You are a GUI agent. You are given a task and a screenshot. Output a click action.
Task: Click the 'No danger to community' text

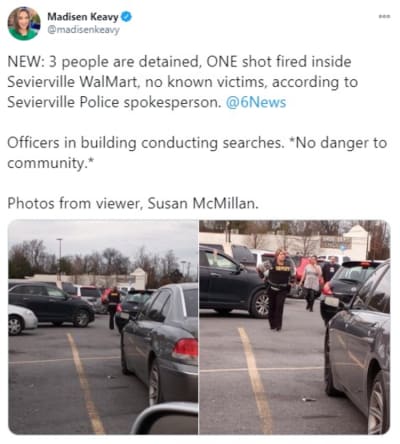click(197, 153)
